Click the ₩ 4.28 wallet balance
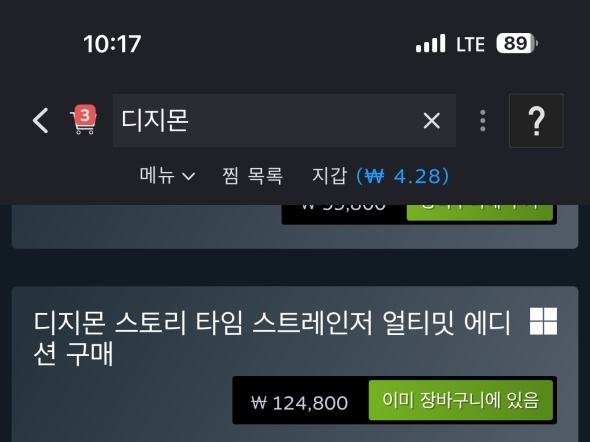This screenshot has width=590, height=442. tap(403, 176)
